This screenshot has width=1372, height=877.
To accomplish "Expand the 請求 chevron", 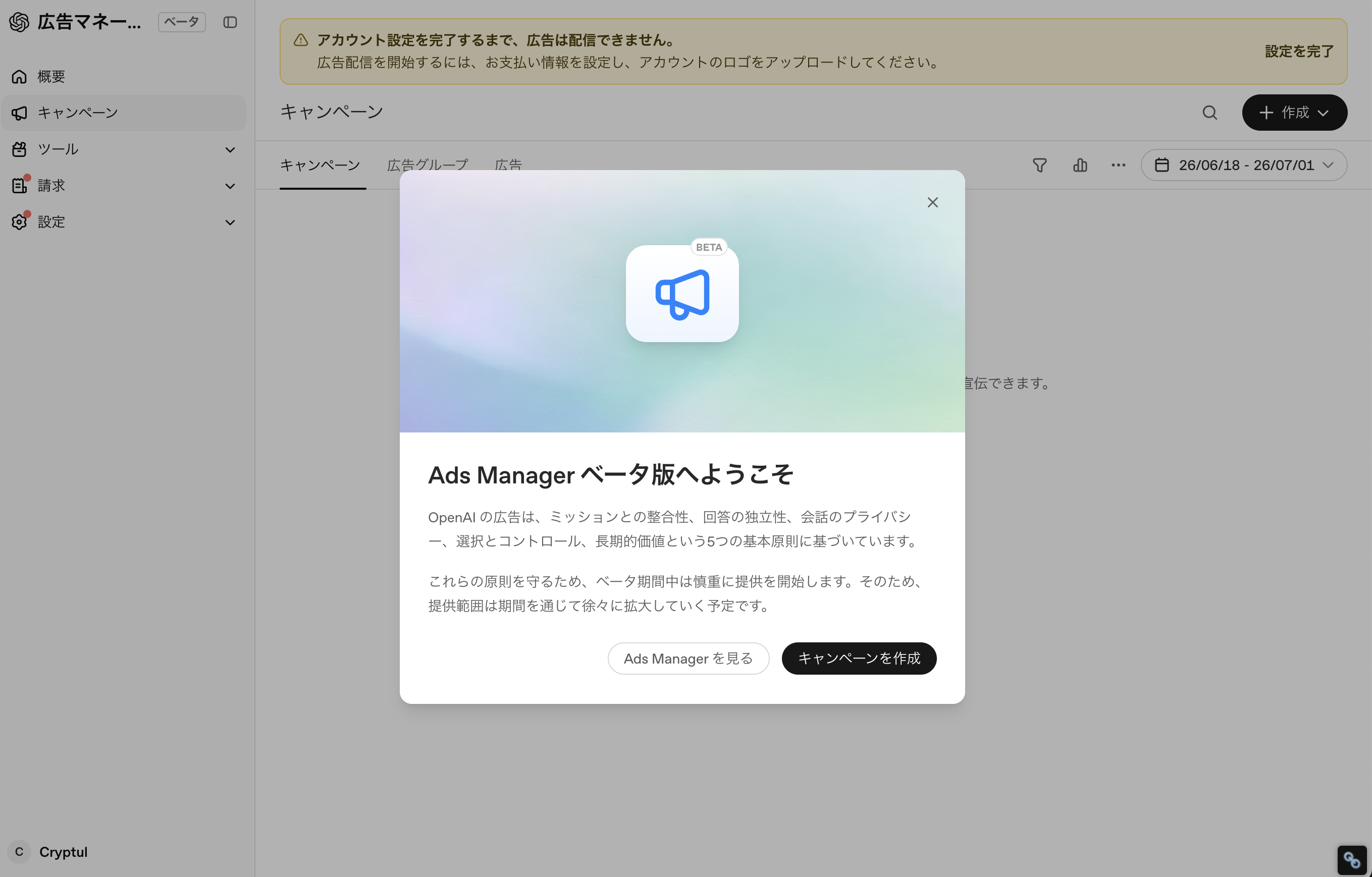I will coord(230,186).
